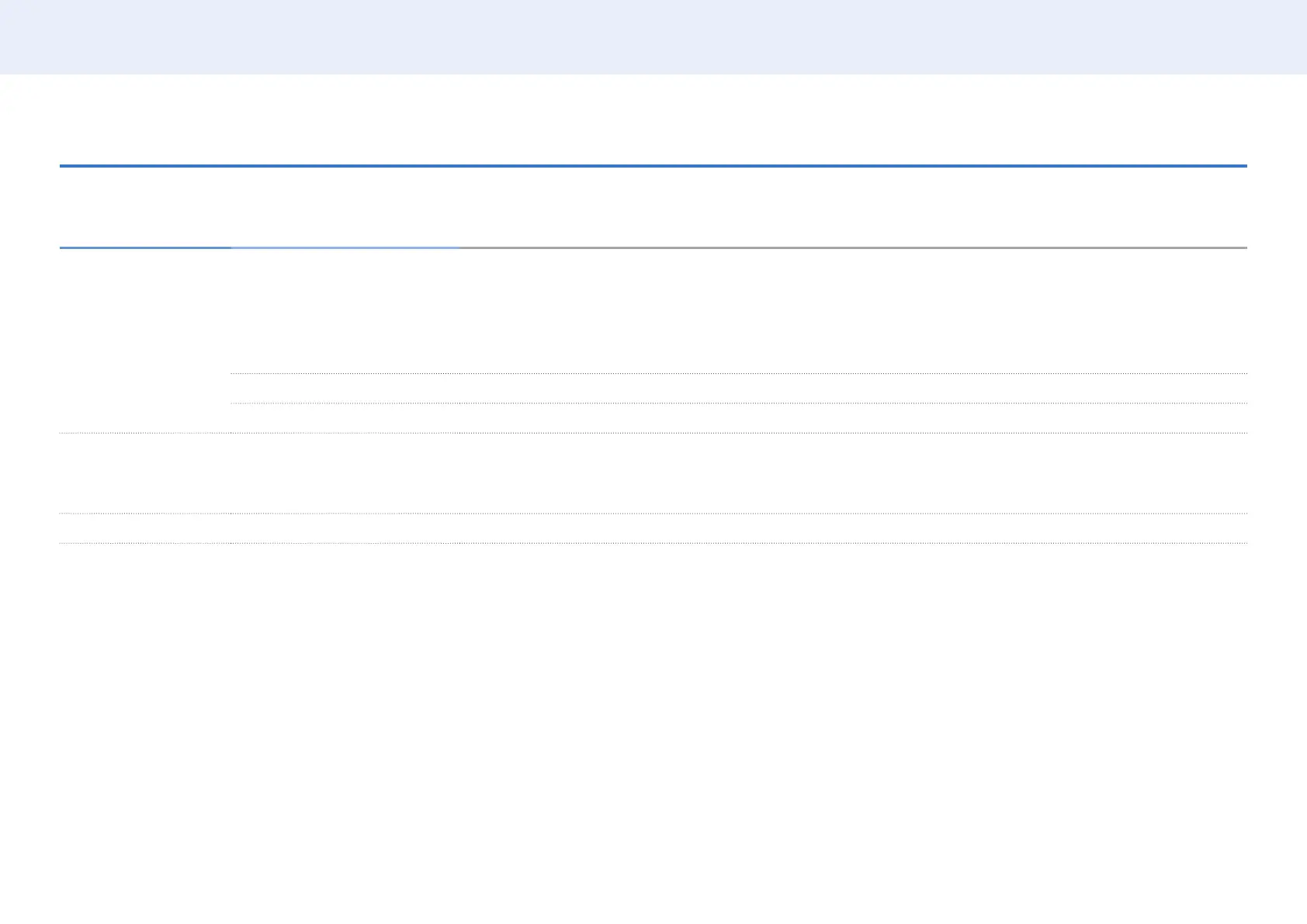Click the narrow row between the short dotted lines
1307x924 pixels.
(x=739, y=389)
